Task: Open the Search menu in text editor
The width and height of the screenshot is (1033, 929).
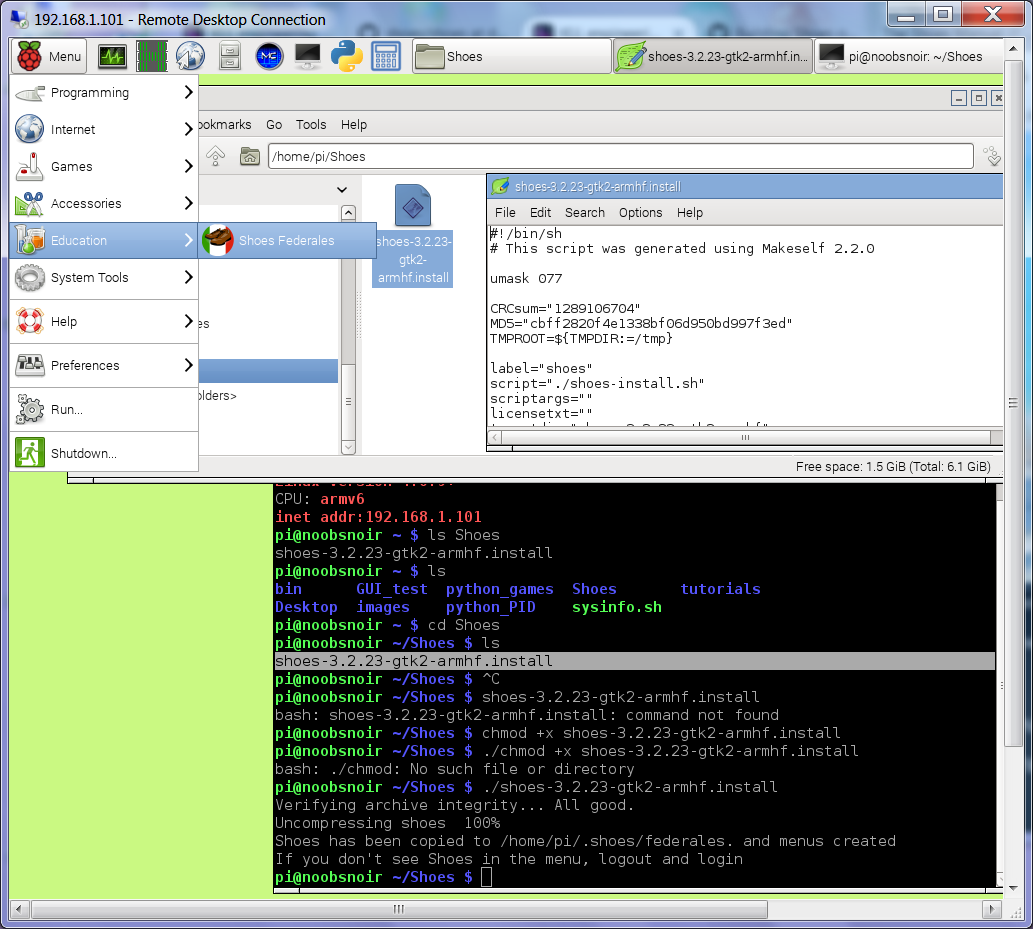Action: (x=584, y=213)
